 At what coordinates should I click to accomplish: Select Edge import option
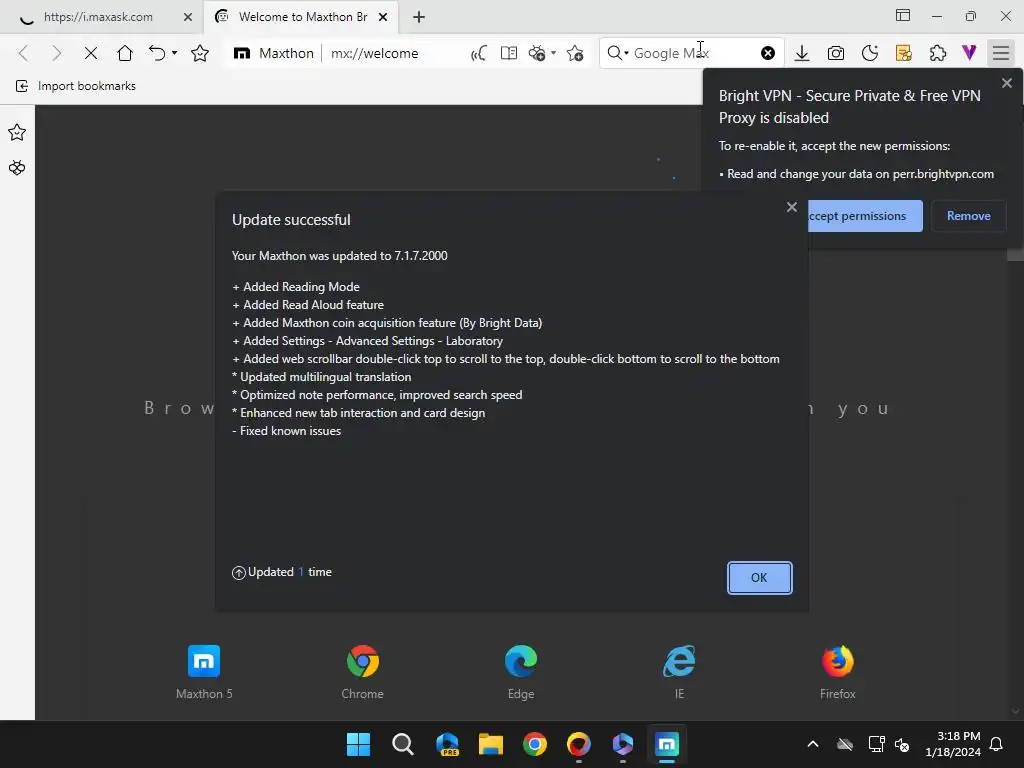[x=521, y=673]
